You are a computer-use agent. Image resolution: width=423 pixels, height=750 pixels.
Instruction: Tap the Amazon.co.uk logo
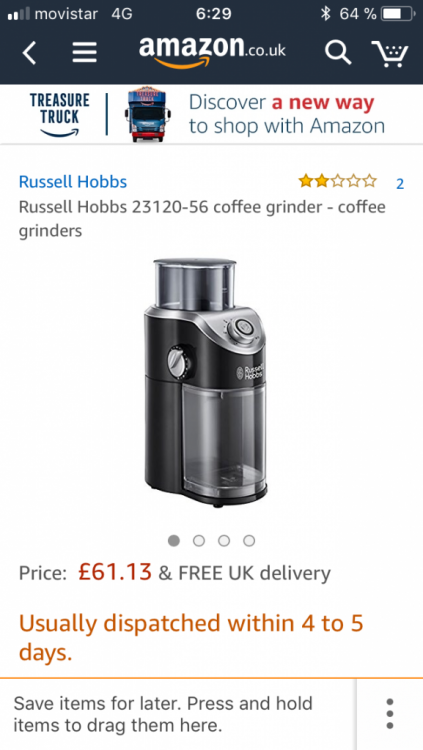pyautogui.click(x=212, y=52)
